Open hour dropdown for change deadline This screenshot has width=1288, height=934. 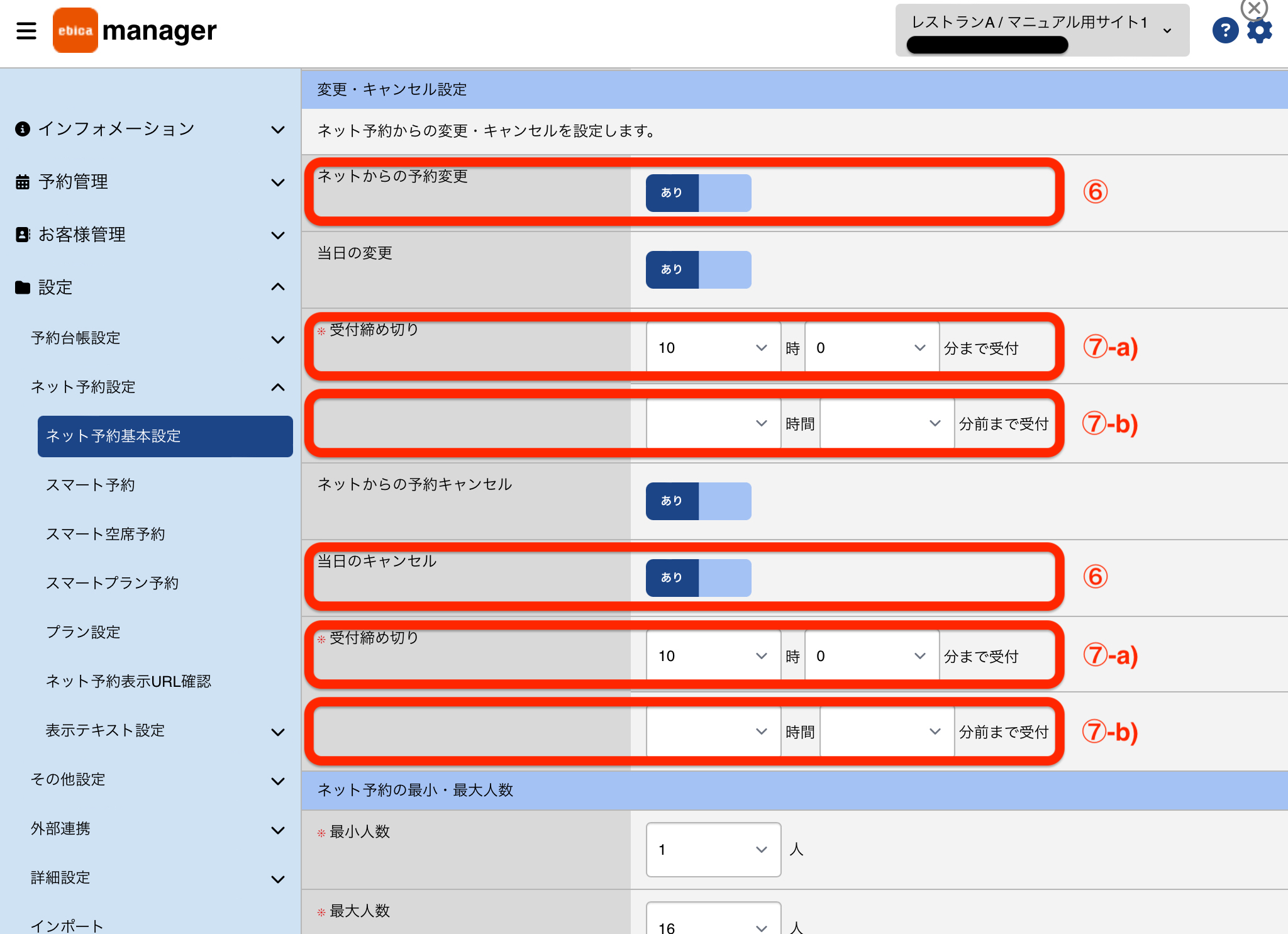[713, 348]
